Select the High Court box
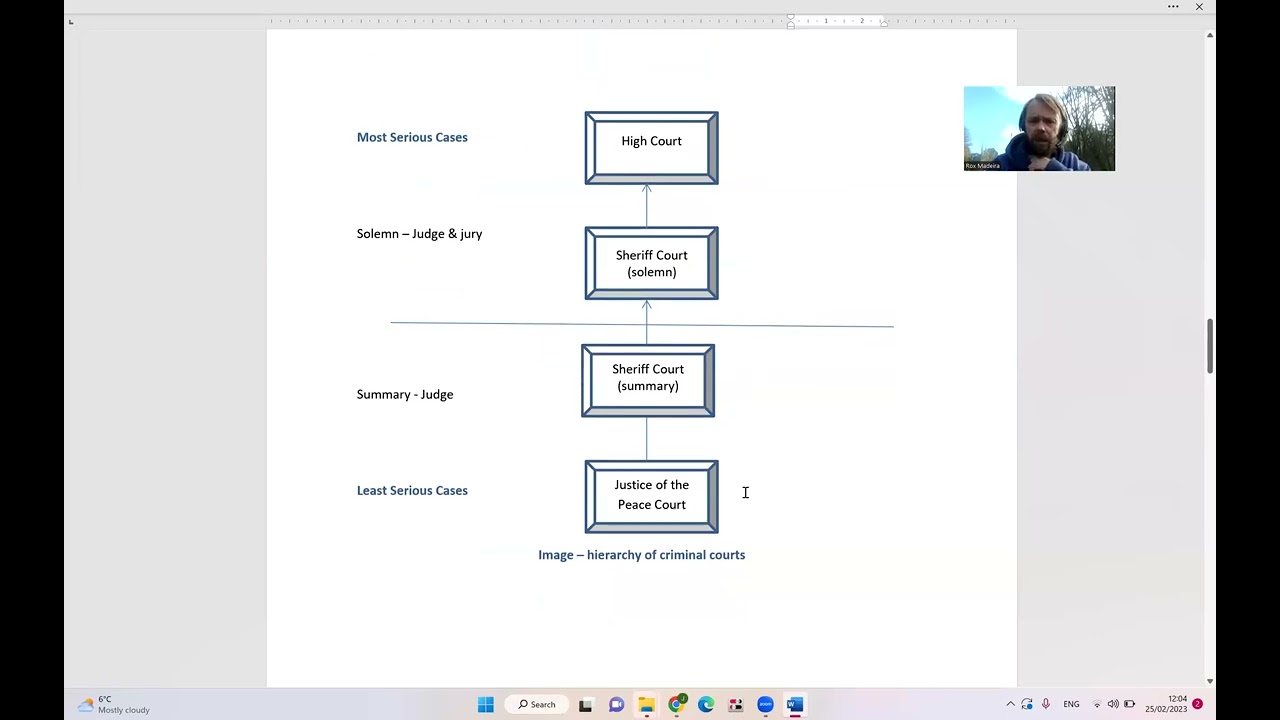This screenshot has height=720, width=1280. point(651,148)
